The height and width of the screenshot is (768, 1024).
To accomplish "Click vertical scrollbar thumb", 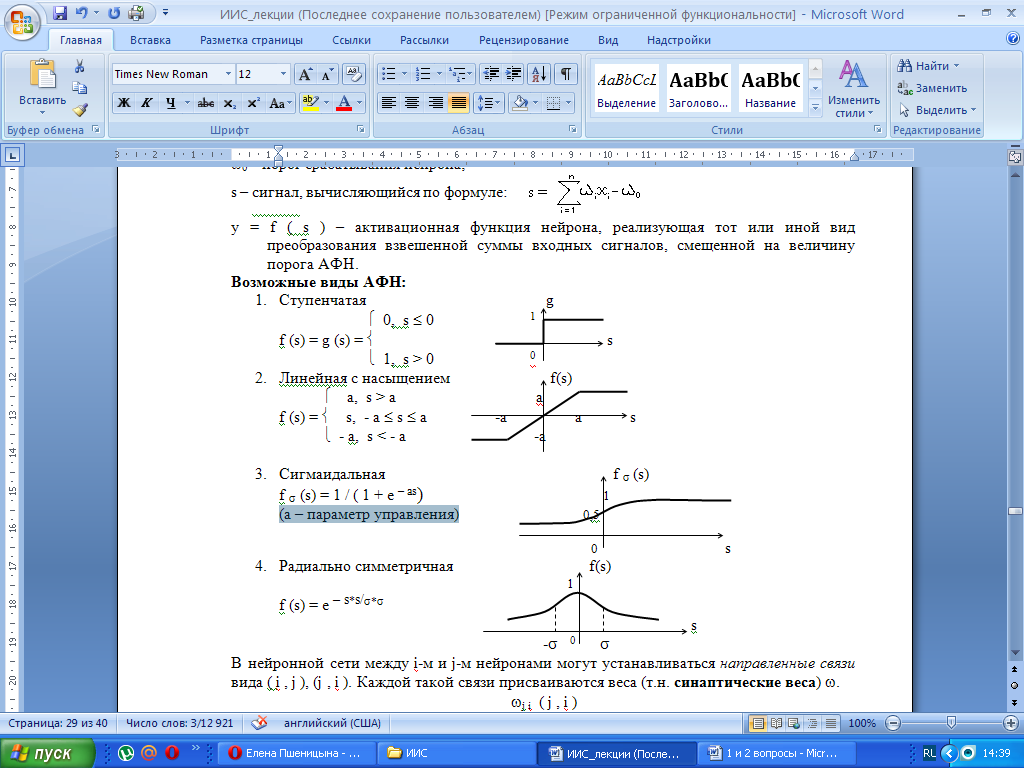I will [1014, 511].
